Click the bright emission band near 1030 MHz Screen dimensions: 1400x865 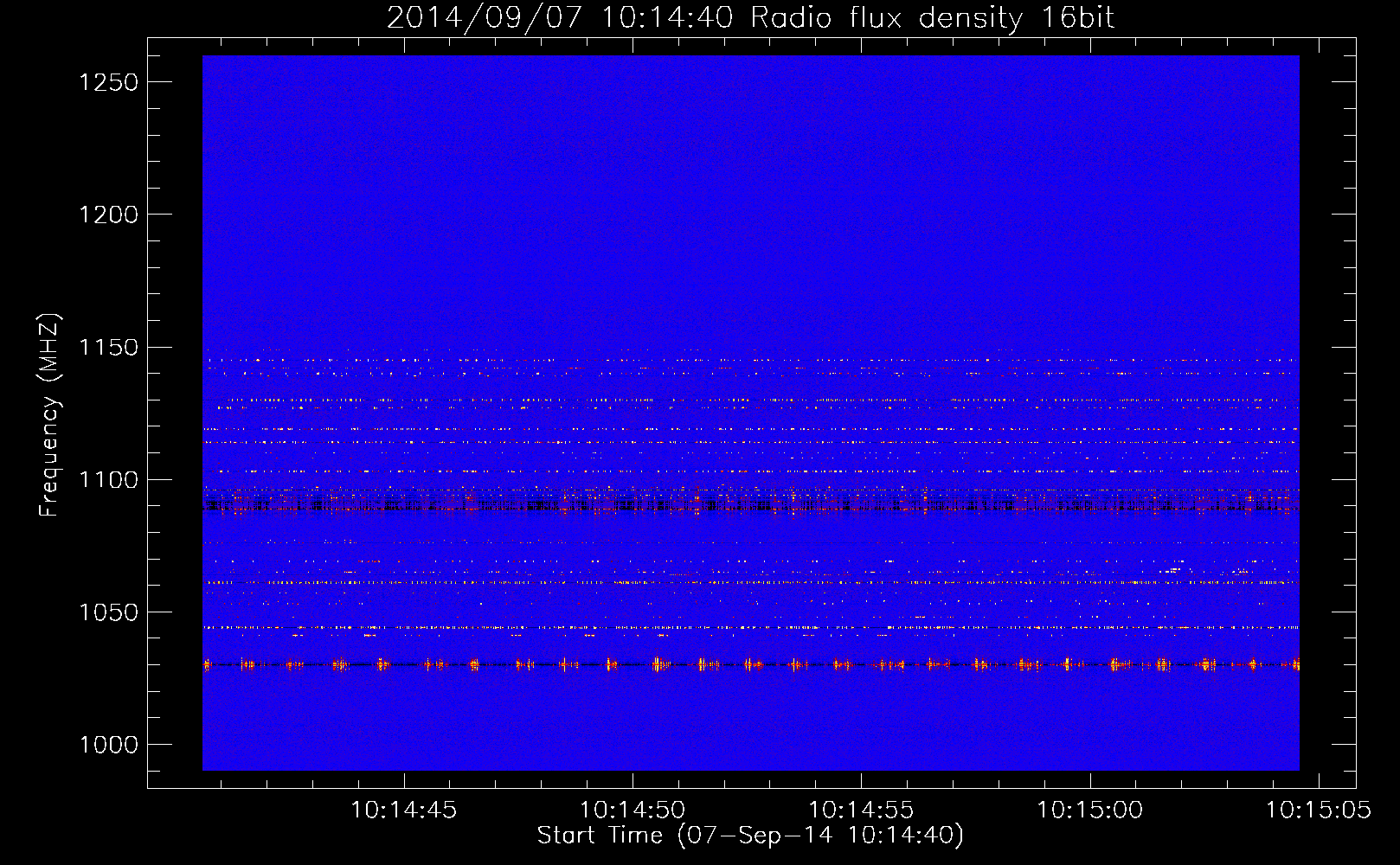750,664
